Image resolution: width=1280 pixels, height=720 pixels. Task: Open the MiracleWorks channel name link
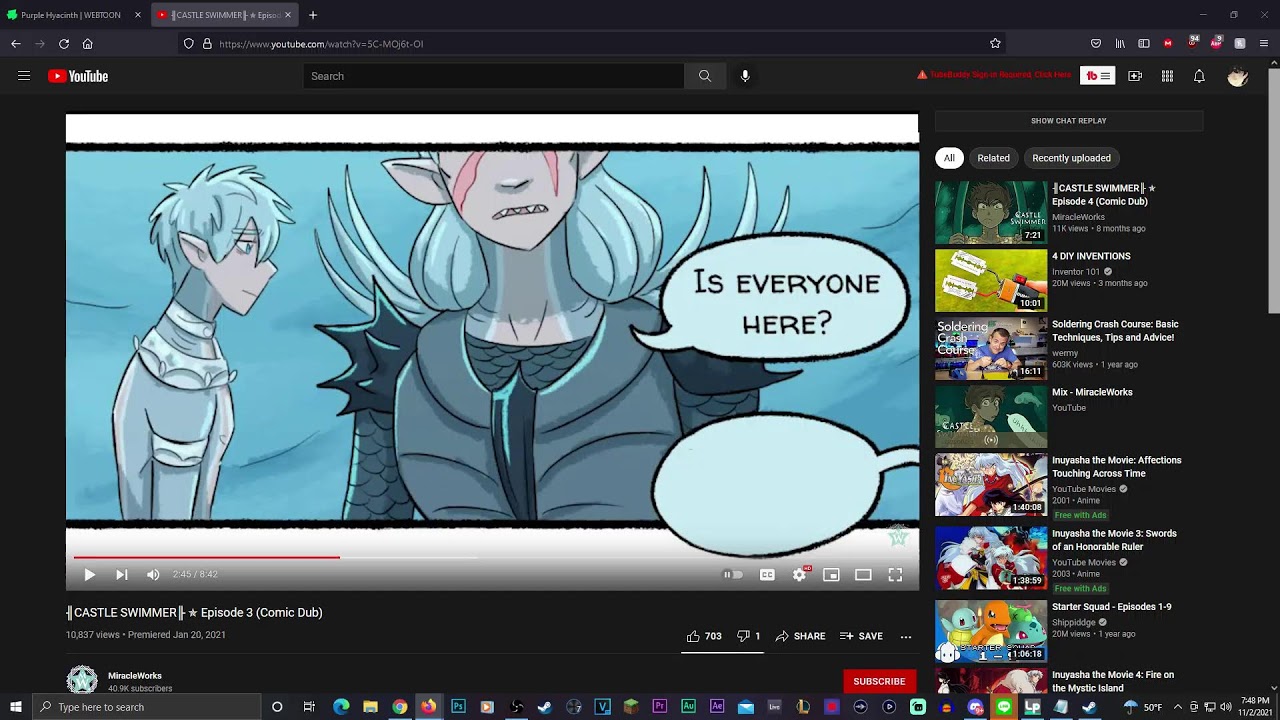pyautogui.click(x=135, y=676)
